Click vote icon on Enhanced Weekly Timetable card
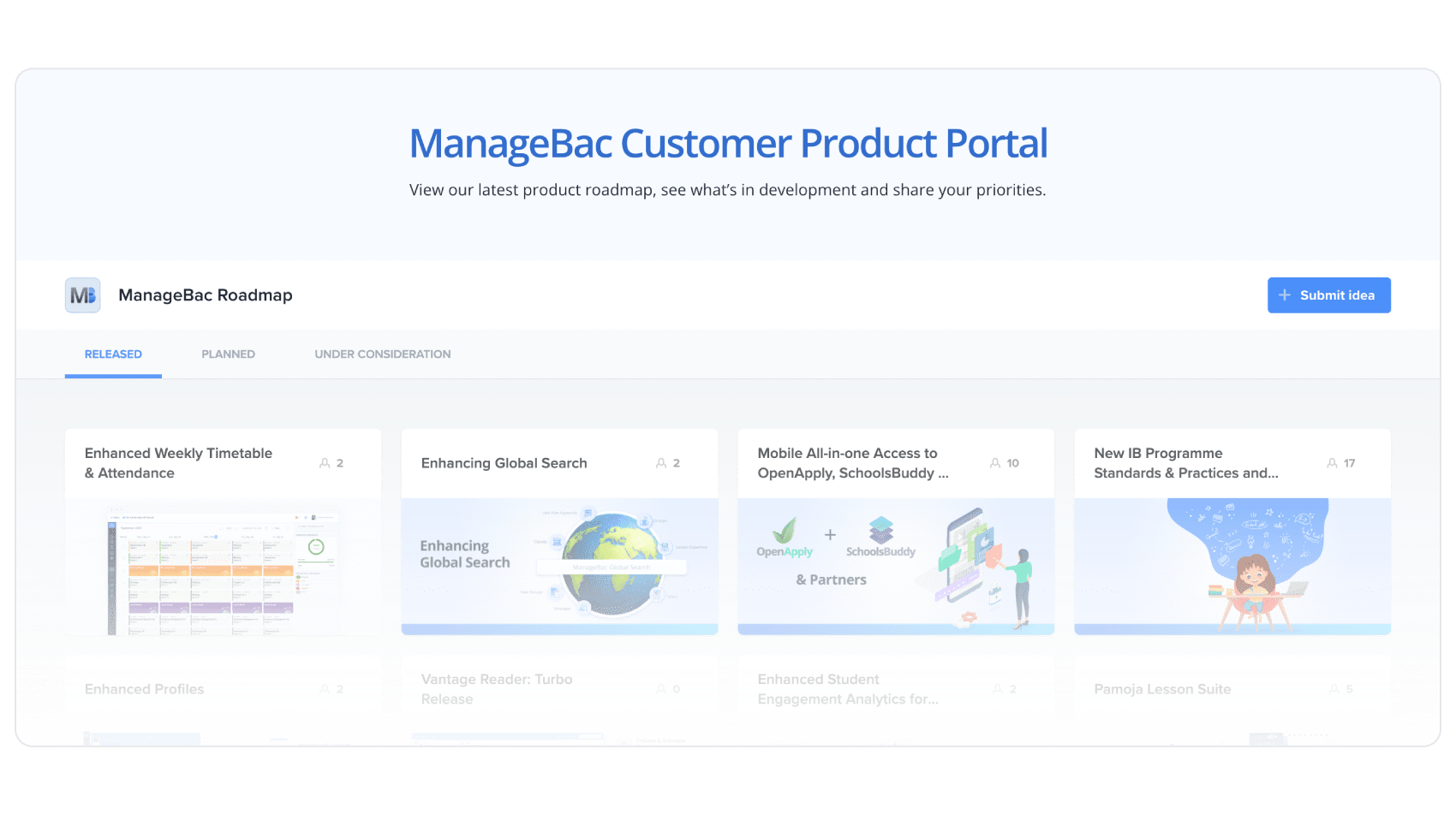 tap(325, 463)
